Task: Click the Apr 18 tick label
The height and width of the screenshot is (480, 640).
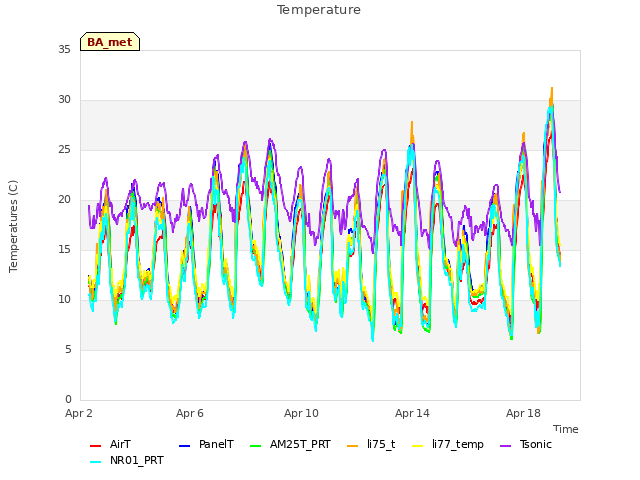Action: coord(523,413)
